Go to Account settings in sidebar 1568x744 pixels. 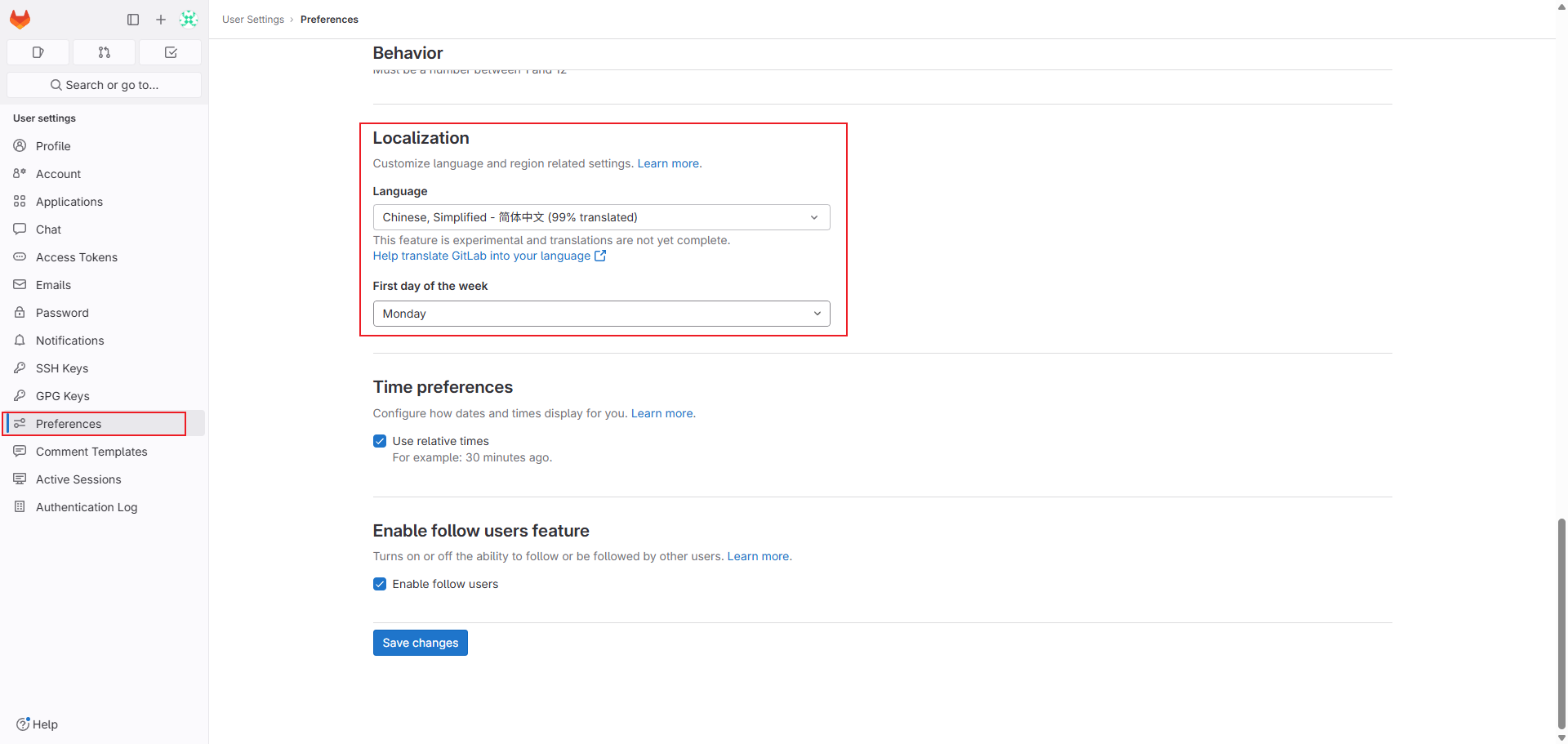point(57,173)
